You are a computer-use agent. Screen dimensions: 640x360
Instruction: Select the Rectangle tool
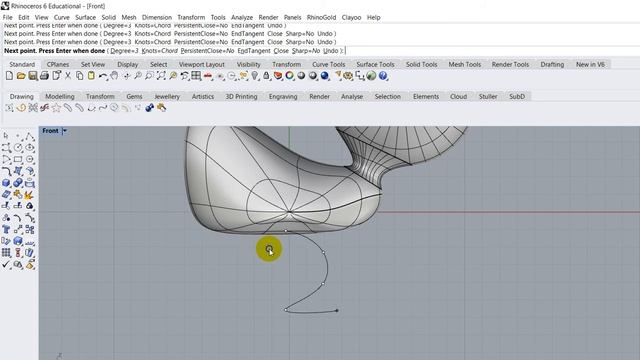pyautogui.click(x=18, y=160)
